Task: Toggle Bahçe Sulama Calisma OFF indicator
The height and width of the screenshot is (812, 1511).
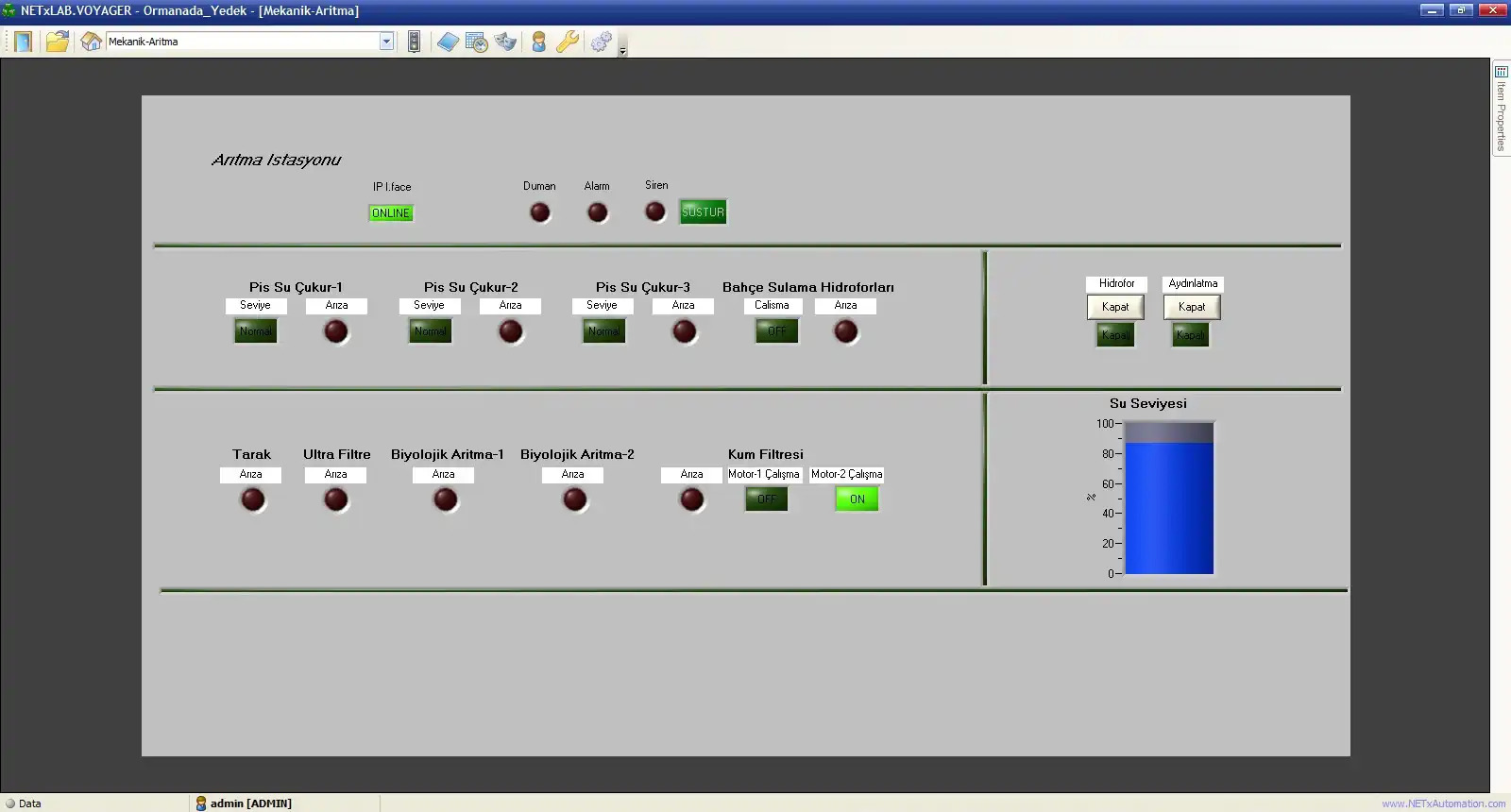Action: (776, 331)
